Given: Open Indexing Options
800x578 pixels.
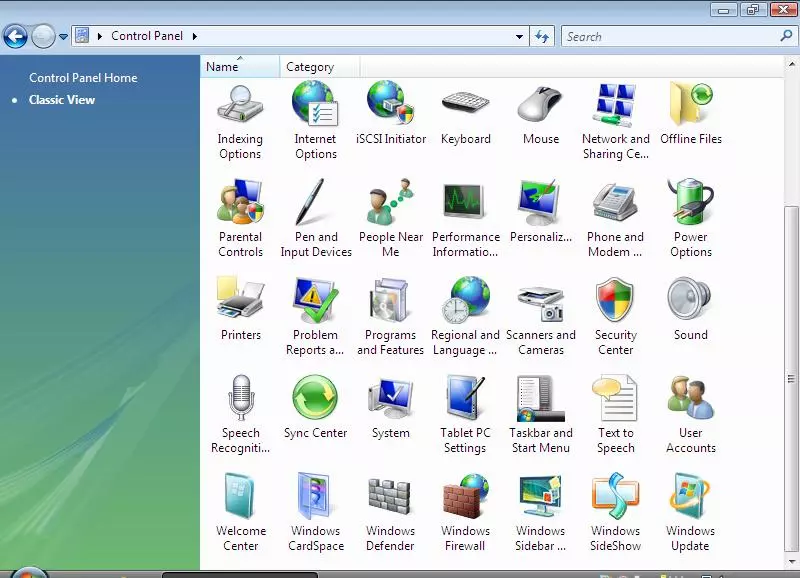Looking at the screenshot, I should 240,122.
